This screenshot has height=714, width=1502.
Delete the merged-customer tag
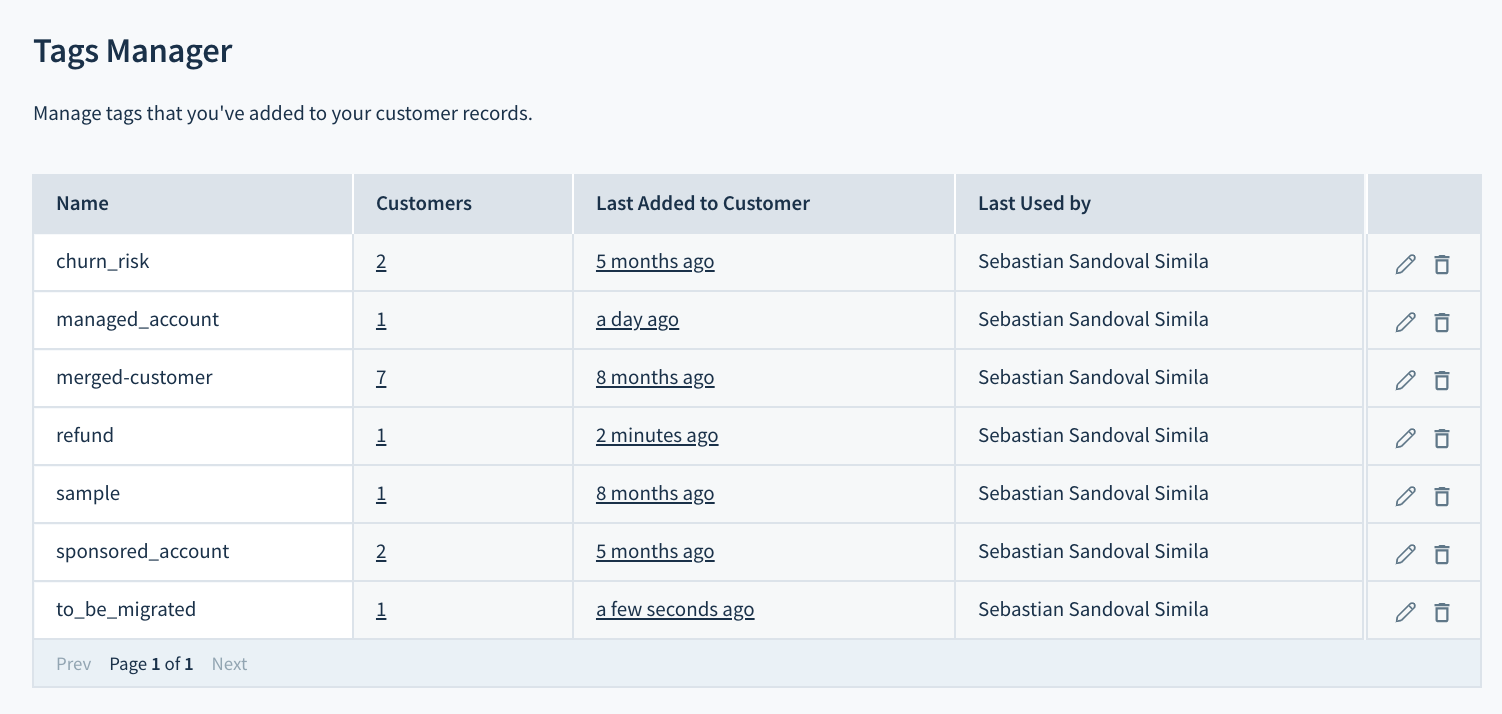pyautogui.click(x=1441, y=380)
